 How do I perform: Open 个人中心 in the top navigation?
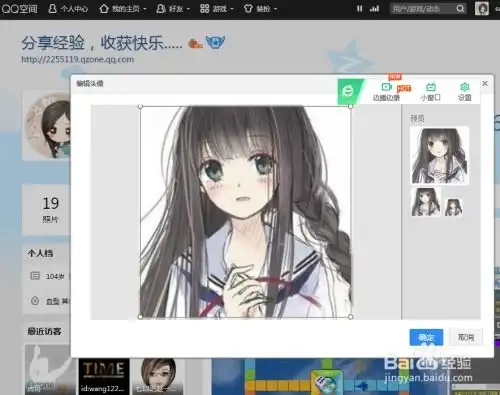pyautogui.click(x=68, y=9)
